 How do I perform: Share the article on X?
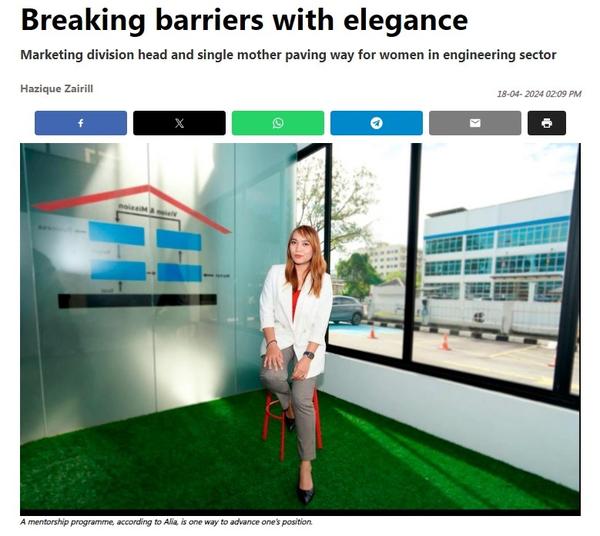tap(179, 123)
